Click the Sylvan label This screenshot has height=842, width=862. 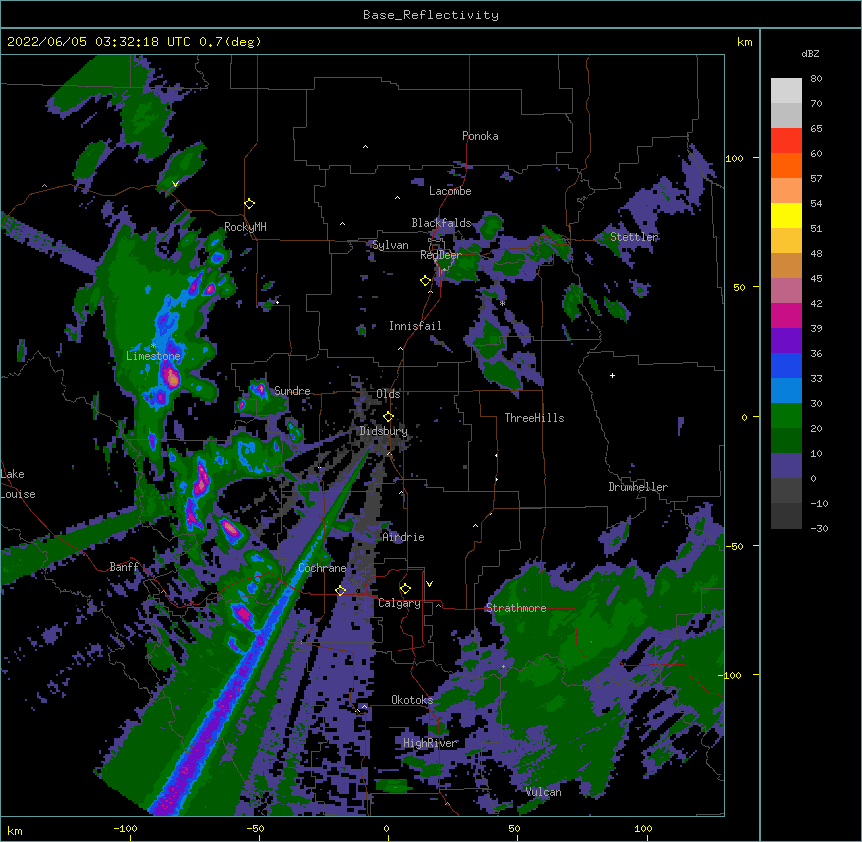click(x=390, y=245)
